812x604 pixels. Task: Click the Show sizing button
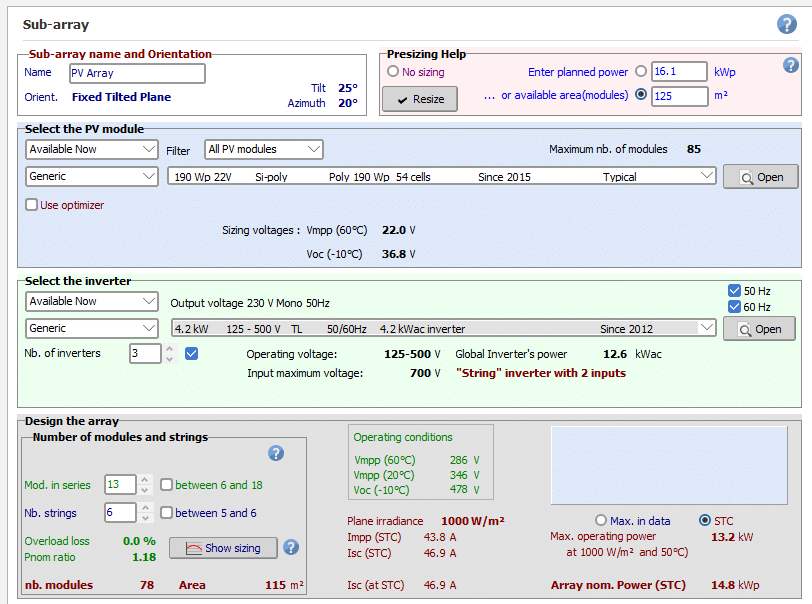(x=222, y=548)
